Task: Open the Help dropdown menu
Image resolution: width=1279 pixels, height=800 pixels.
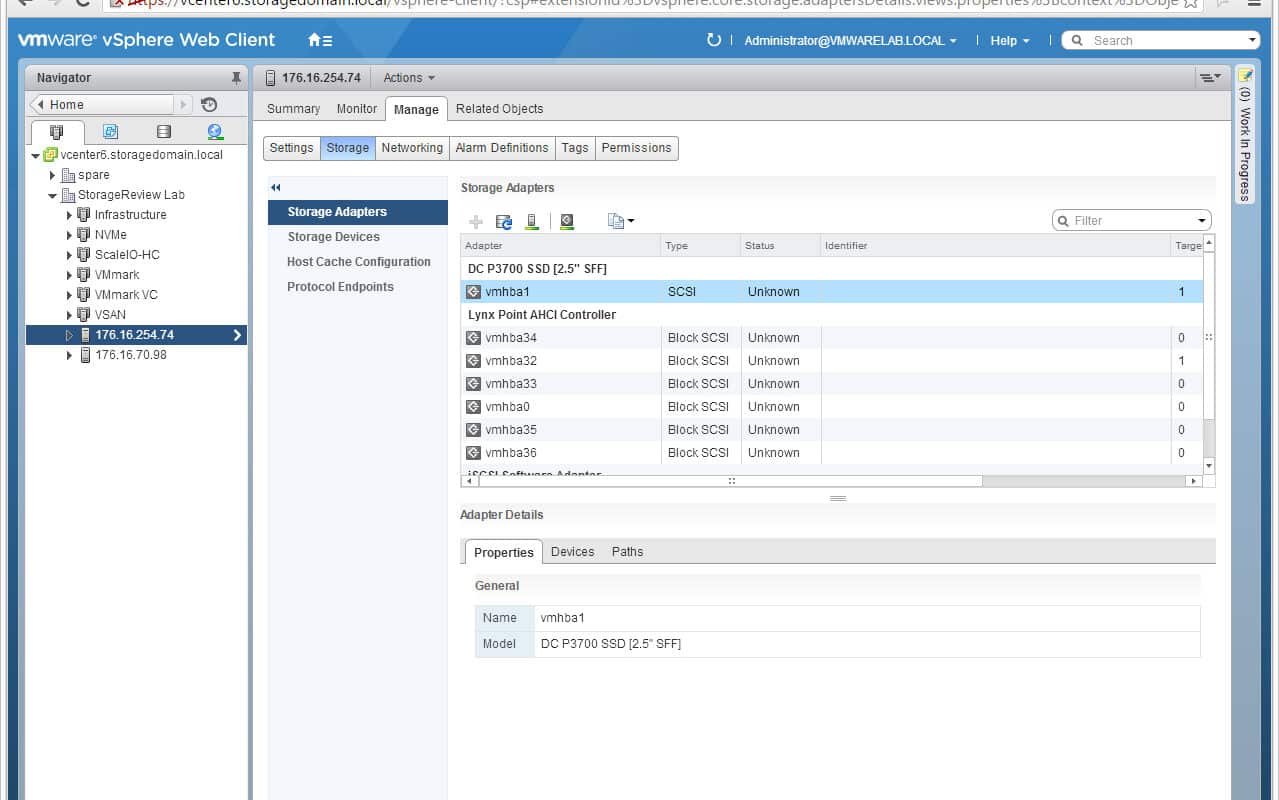Action: click(x=1010, y=41)
